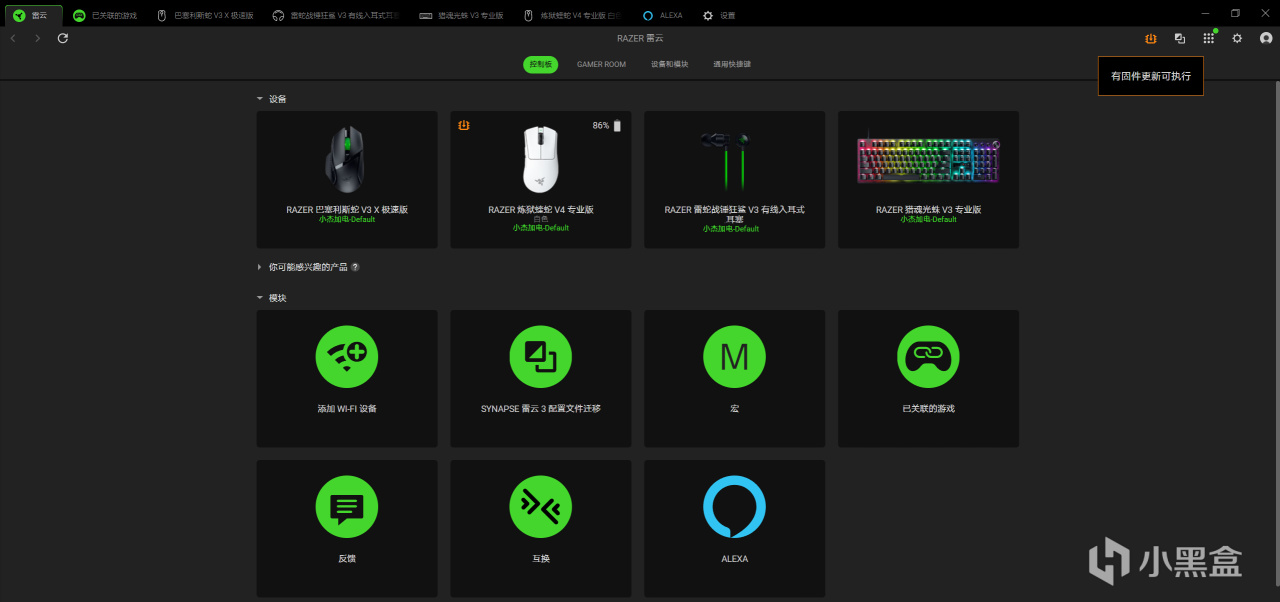1280x602 pixels.
Task: Open the ALEXA module ring icon
Action: click(x=734, y=507)
